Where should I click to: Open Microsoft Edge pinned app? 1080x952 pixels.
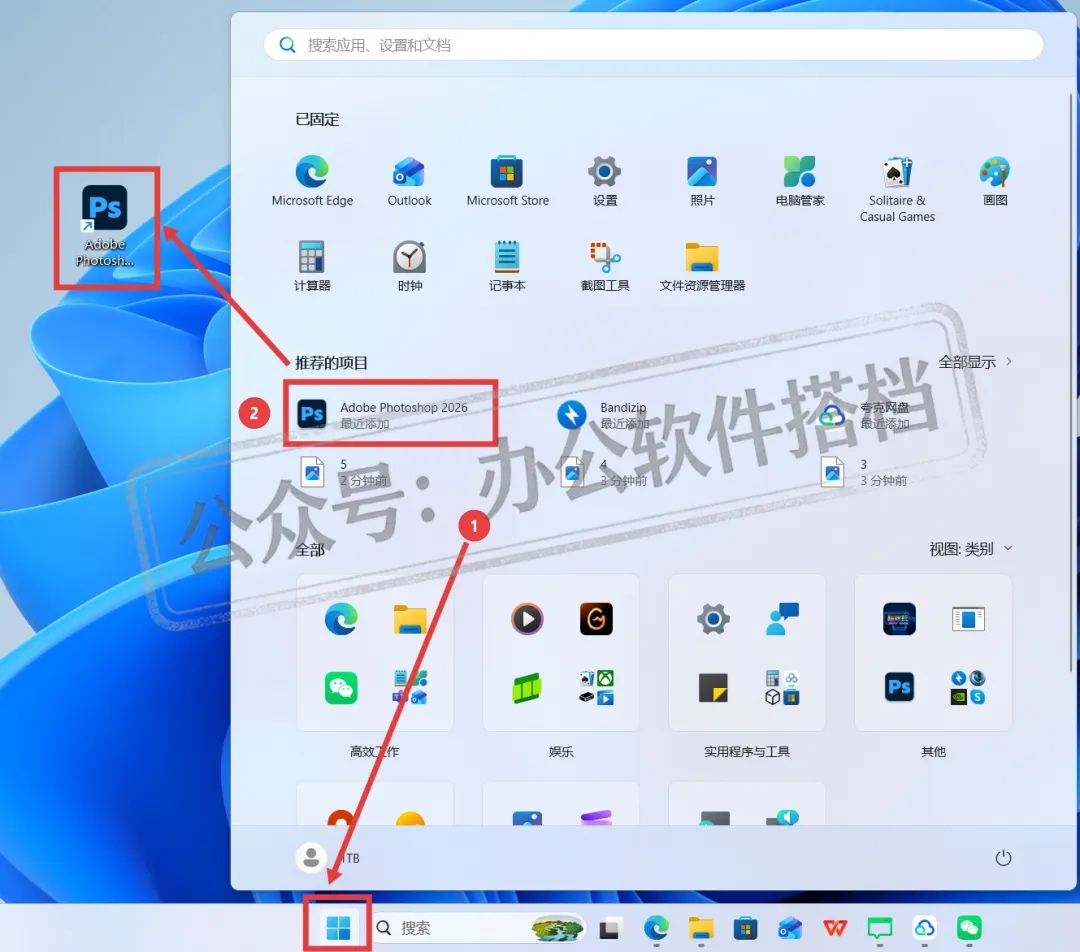[312, 181]
